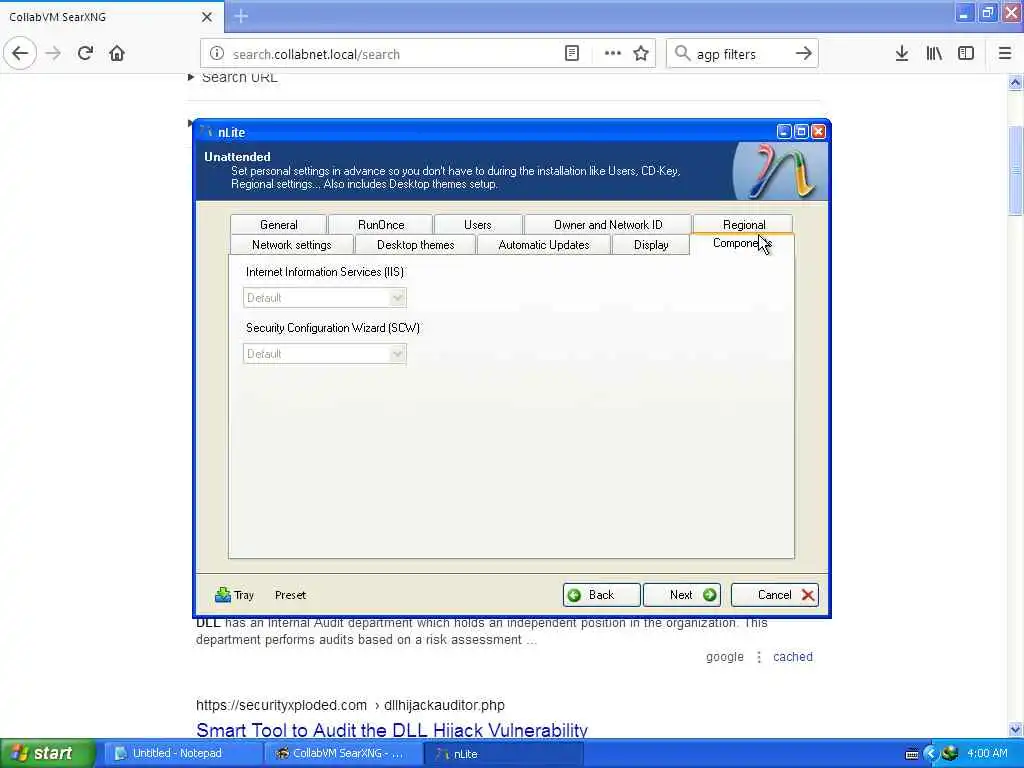Open Security Configuration Wizard dropdown
Image resolution: width=1024 pixels, height=768 pixels.
325,354
